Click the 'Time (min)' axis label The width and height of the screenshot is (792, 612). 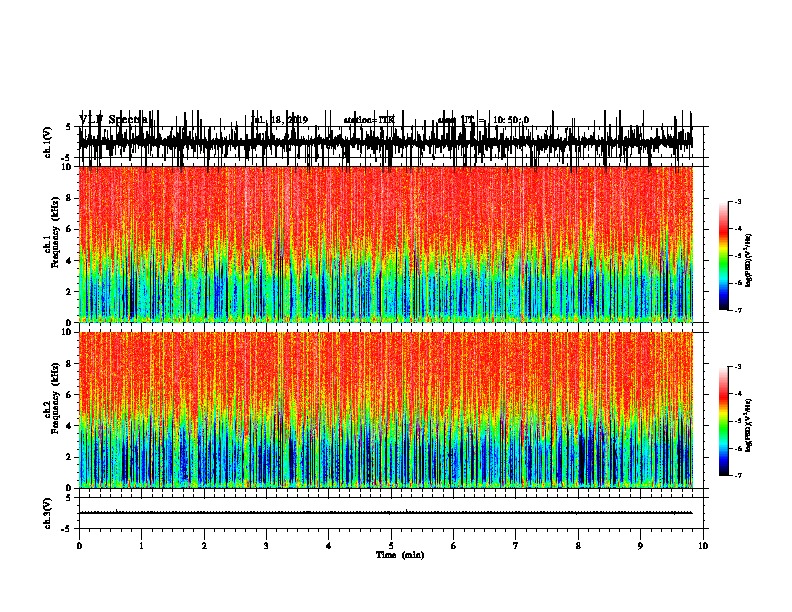pyautogui.click(x=400, y=555)
